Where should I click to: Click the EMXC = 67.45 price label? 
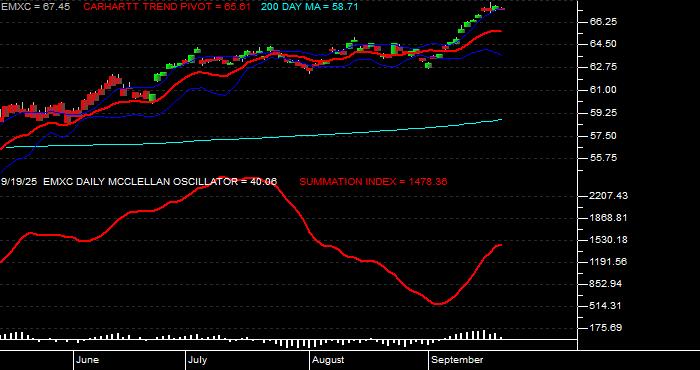(35, 7)
